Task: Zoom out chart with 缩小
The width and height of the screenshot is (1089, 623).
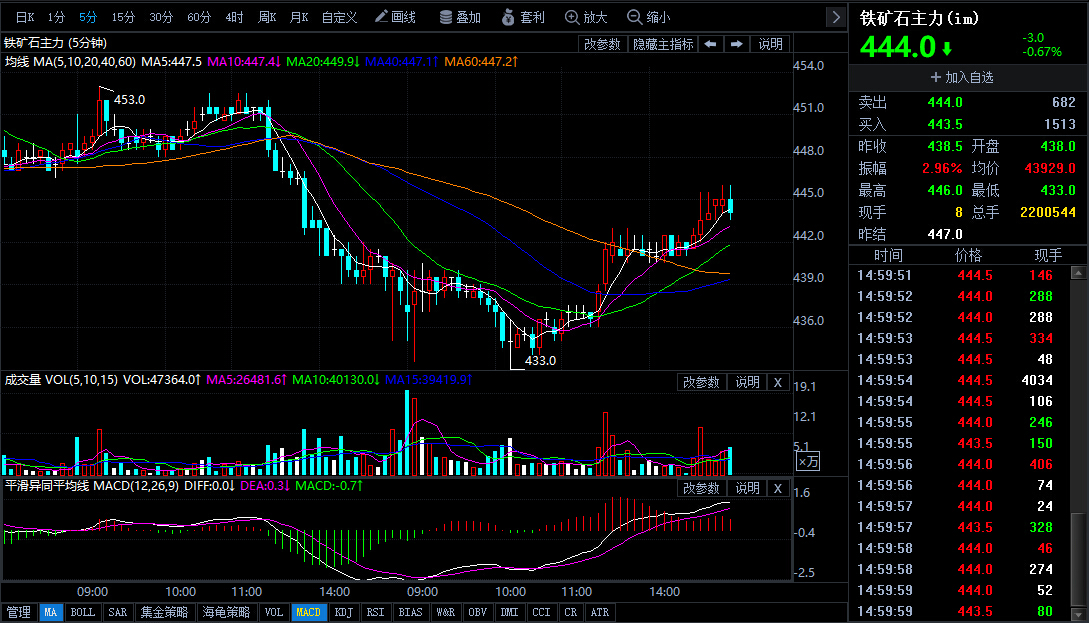Action: 648,17
